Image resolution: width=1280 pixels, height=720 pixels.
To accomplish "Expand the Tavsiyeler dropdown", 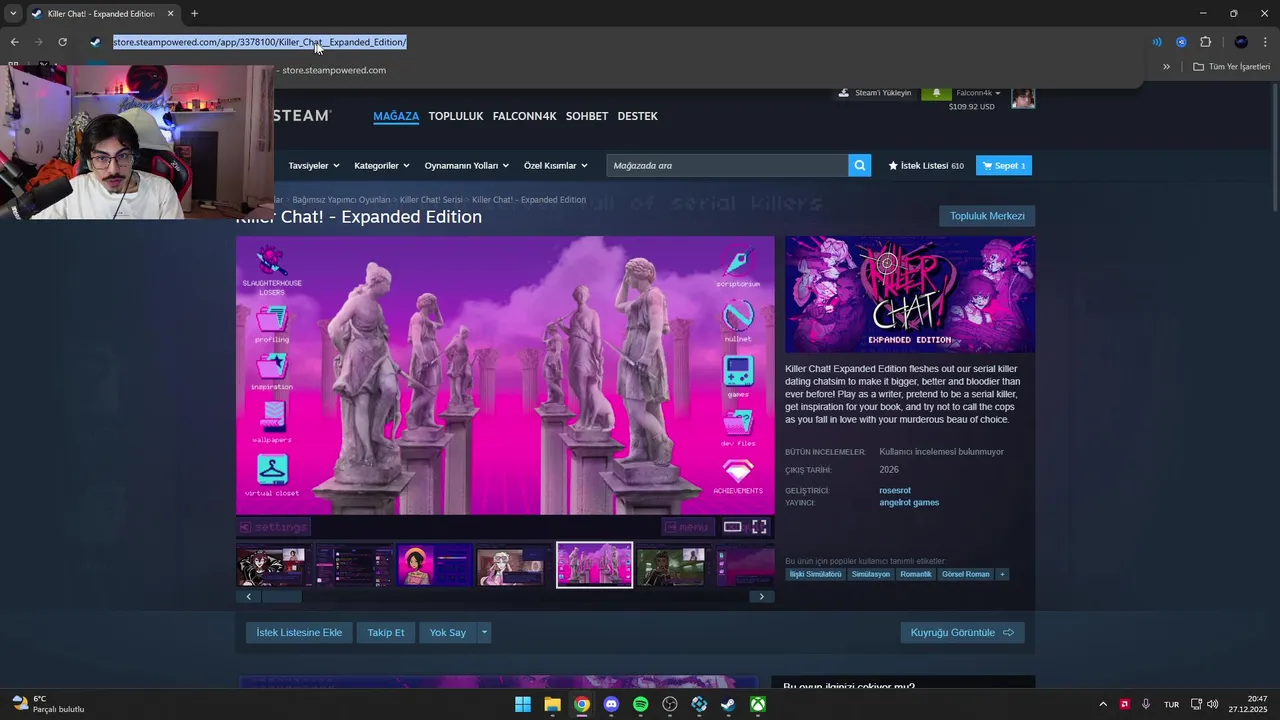I will coord(313,165).
